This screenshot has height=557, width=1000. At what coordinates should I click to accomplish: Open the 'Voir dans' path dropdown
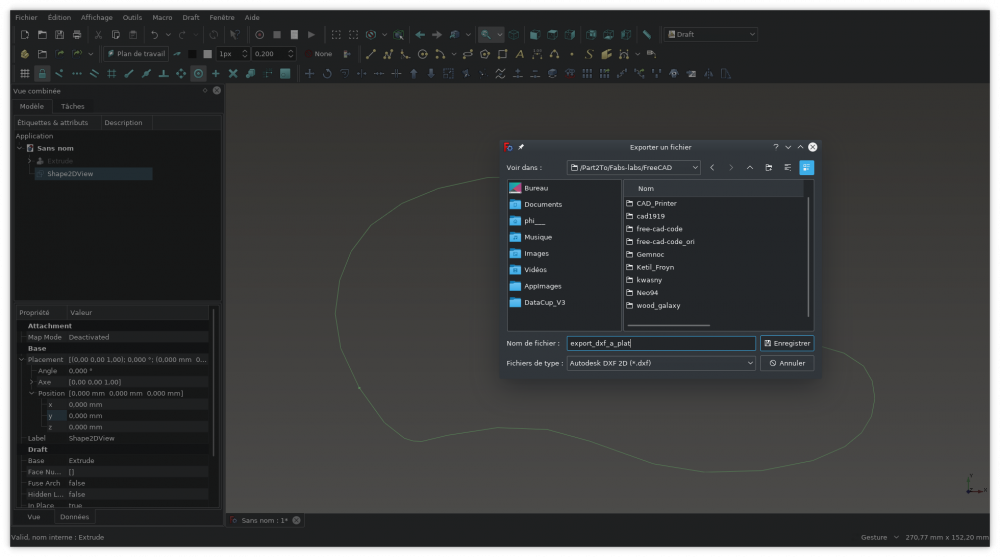click(633, 167)
